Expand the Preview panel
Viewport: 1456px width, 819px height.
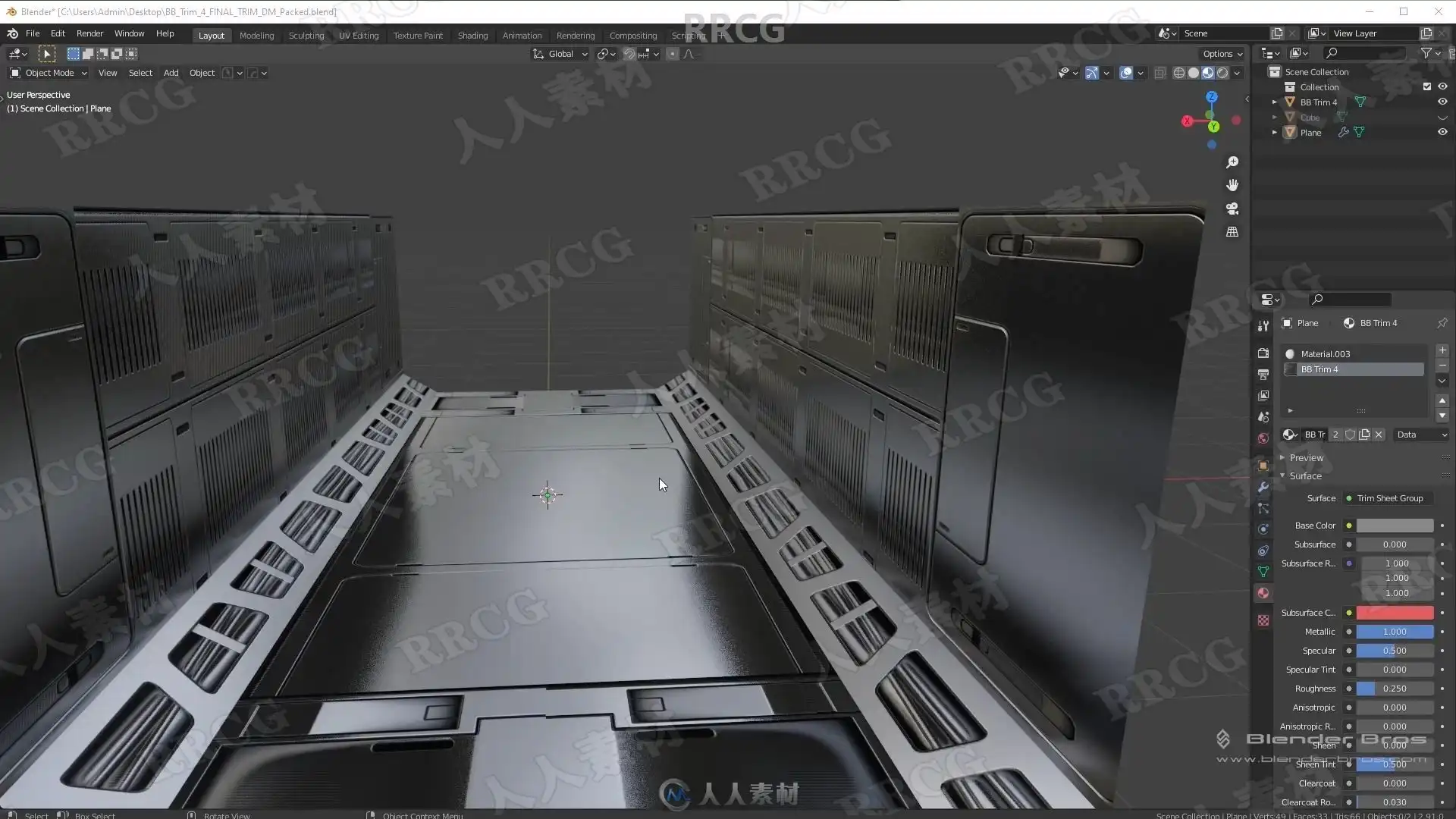1306,457
